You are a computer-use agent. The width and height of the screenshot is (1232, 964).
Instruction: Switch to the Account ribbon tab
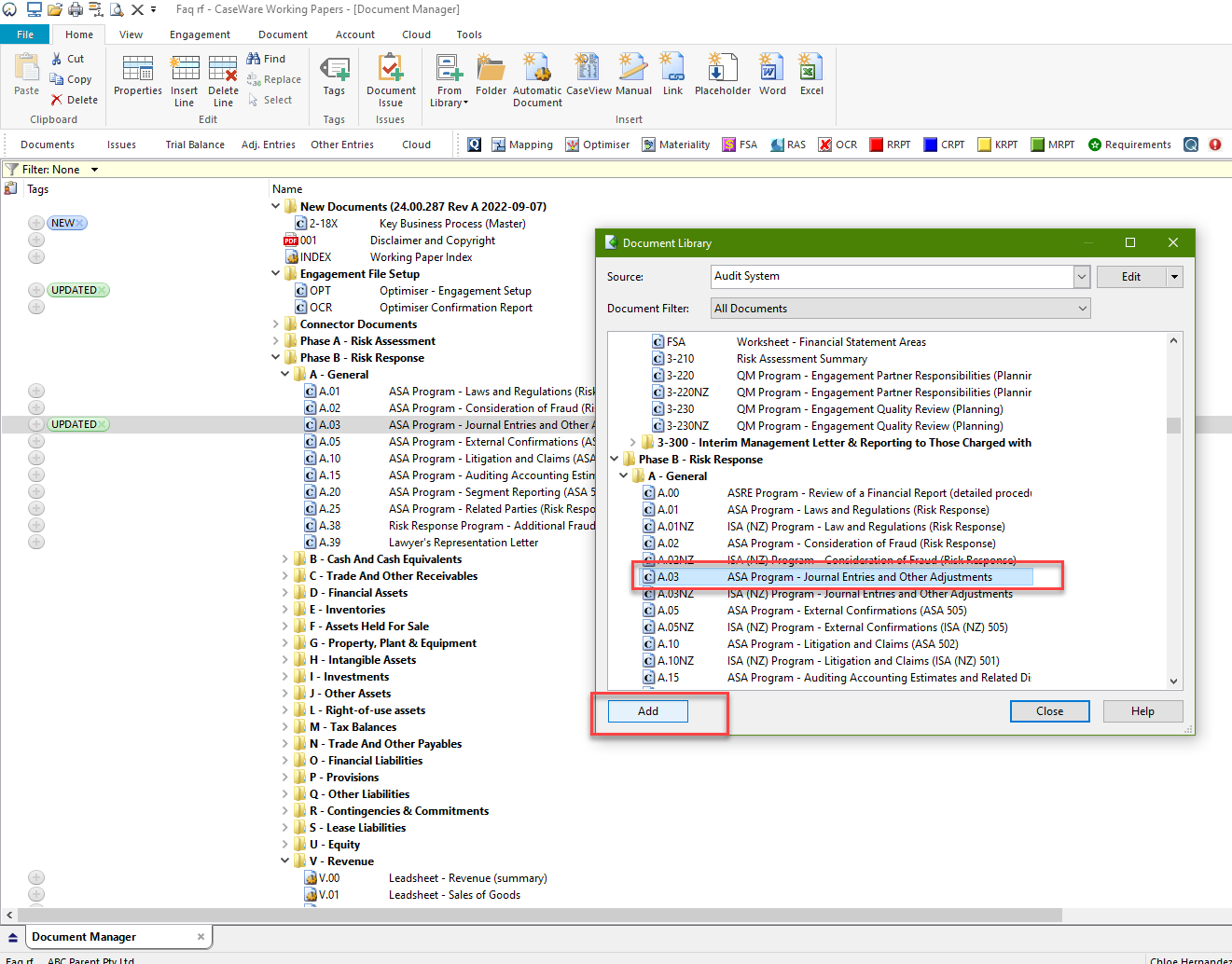click(x=355, y=34)
